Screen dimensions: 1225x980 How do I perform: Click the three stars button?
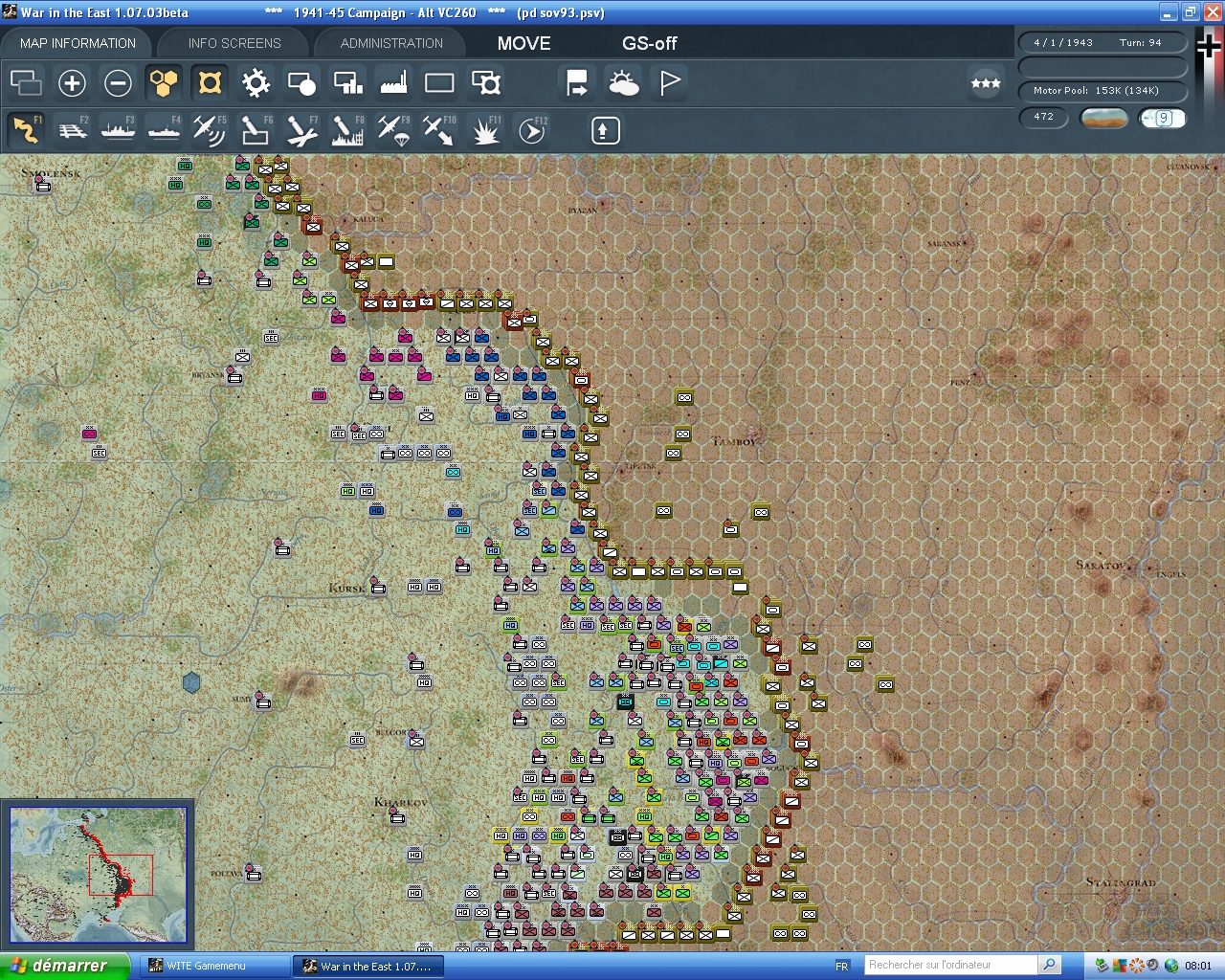986,83
